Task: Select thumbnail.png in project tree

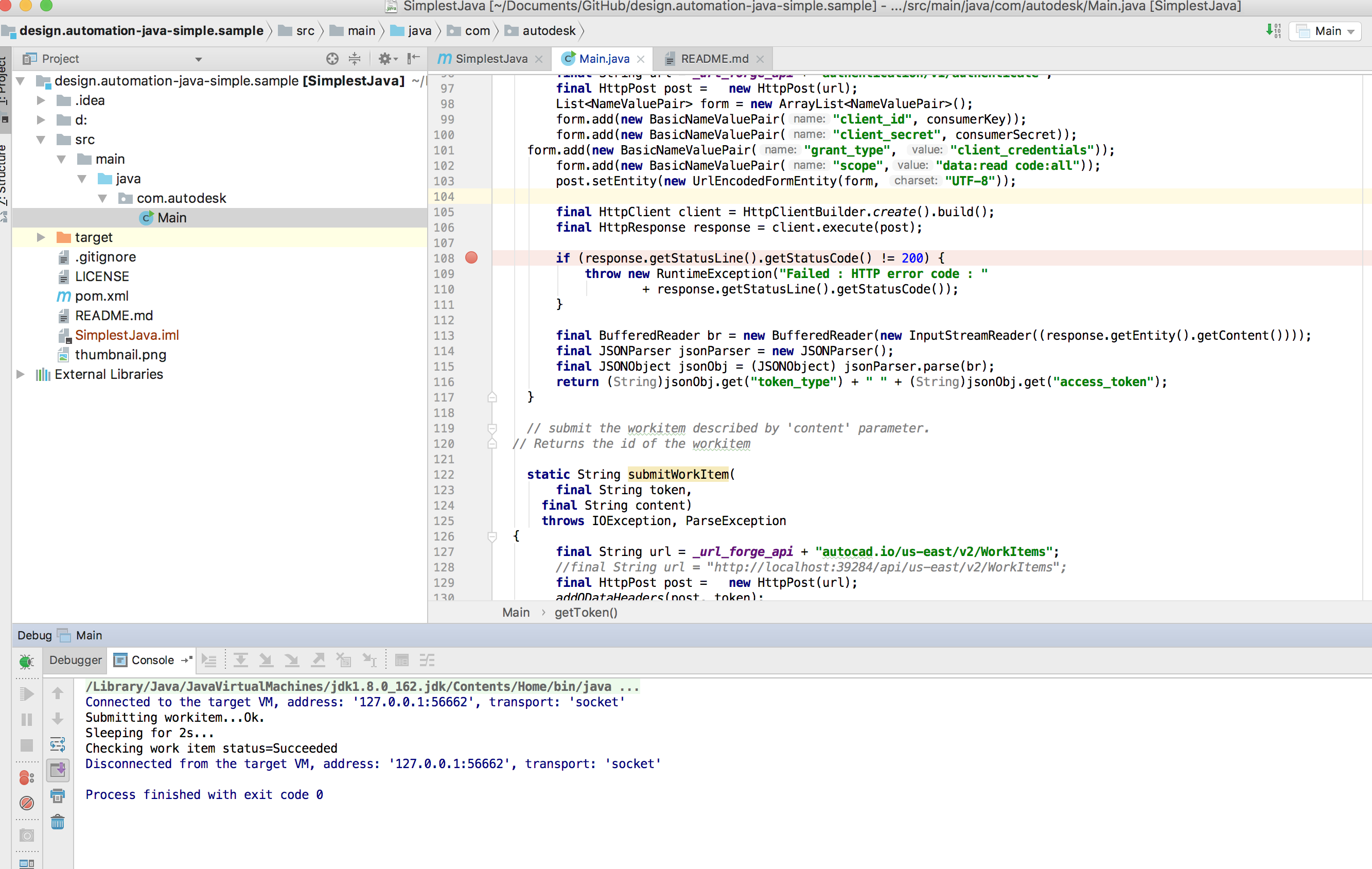Action: tap(120, 354)
